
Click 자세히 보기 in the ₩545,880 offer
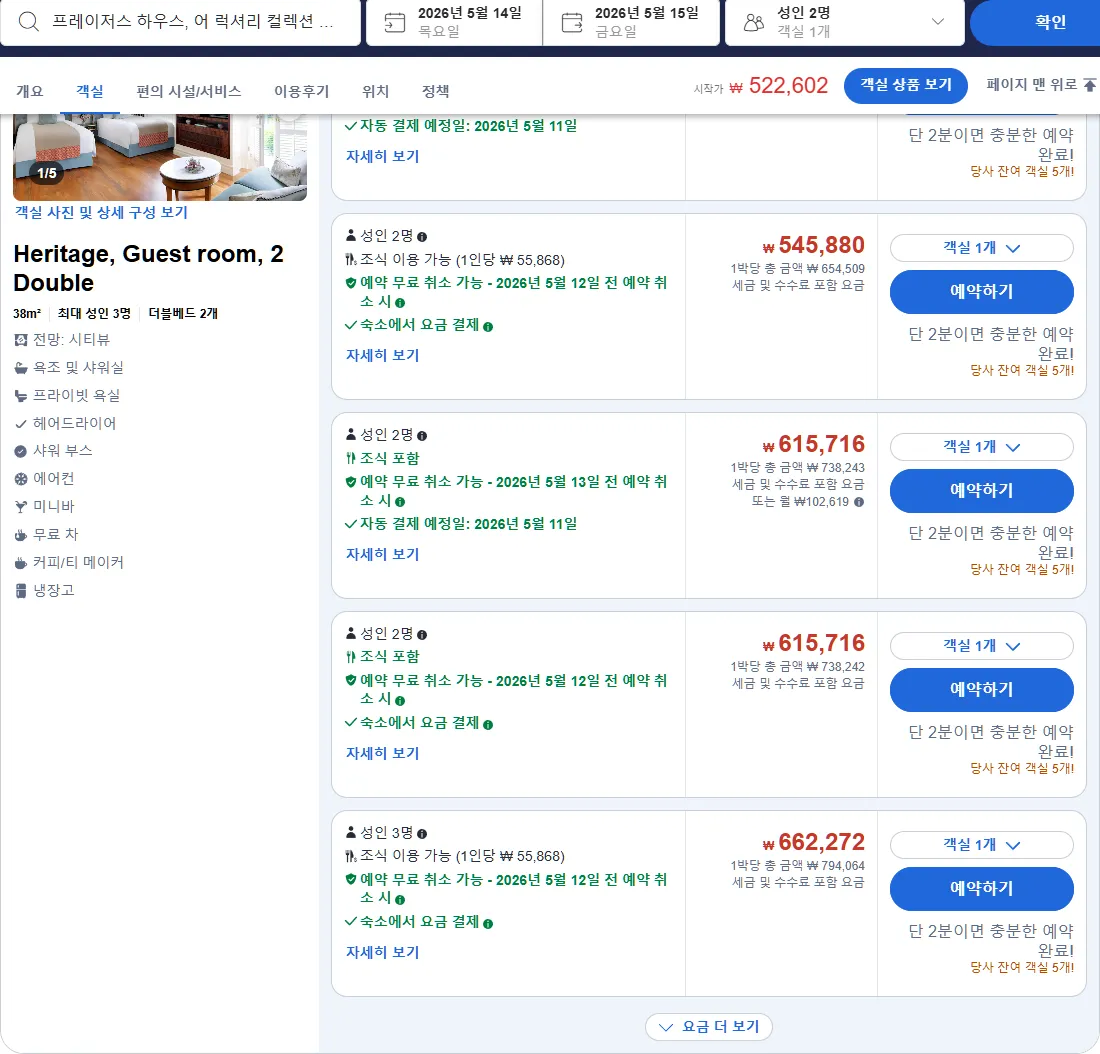tap(382, 356)
